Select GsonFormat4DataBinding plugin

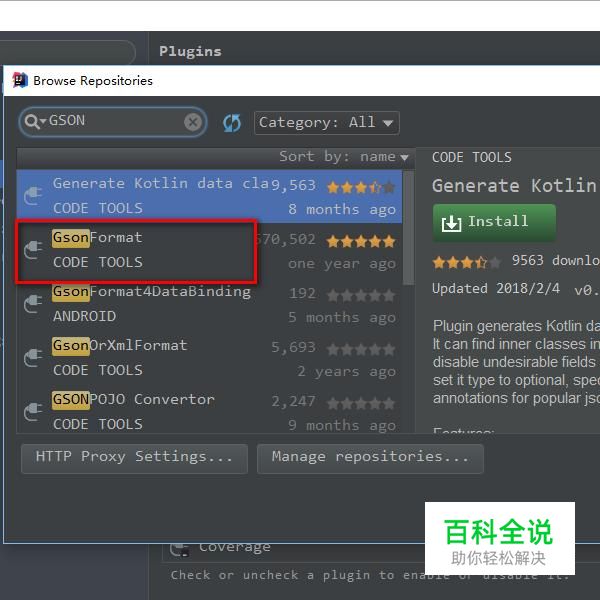pos(209,305)
